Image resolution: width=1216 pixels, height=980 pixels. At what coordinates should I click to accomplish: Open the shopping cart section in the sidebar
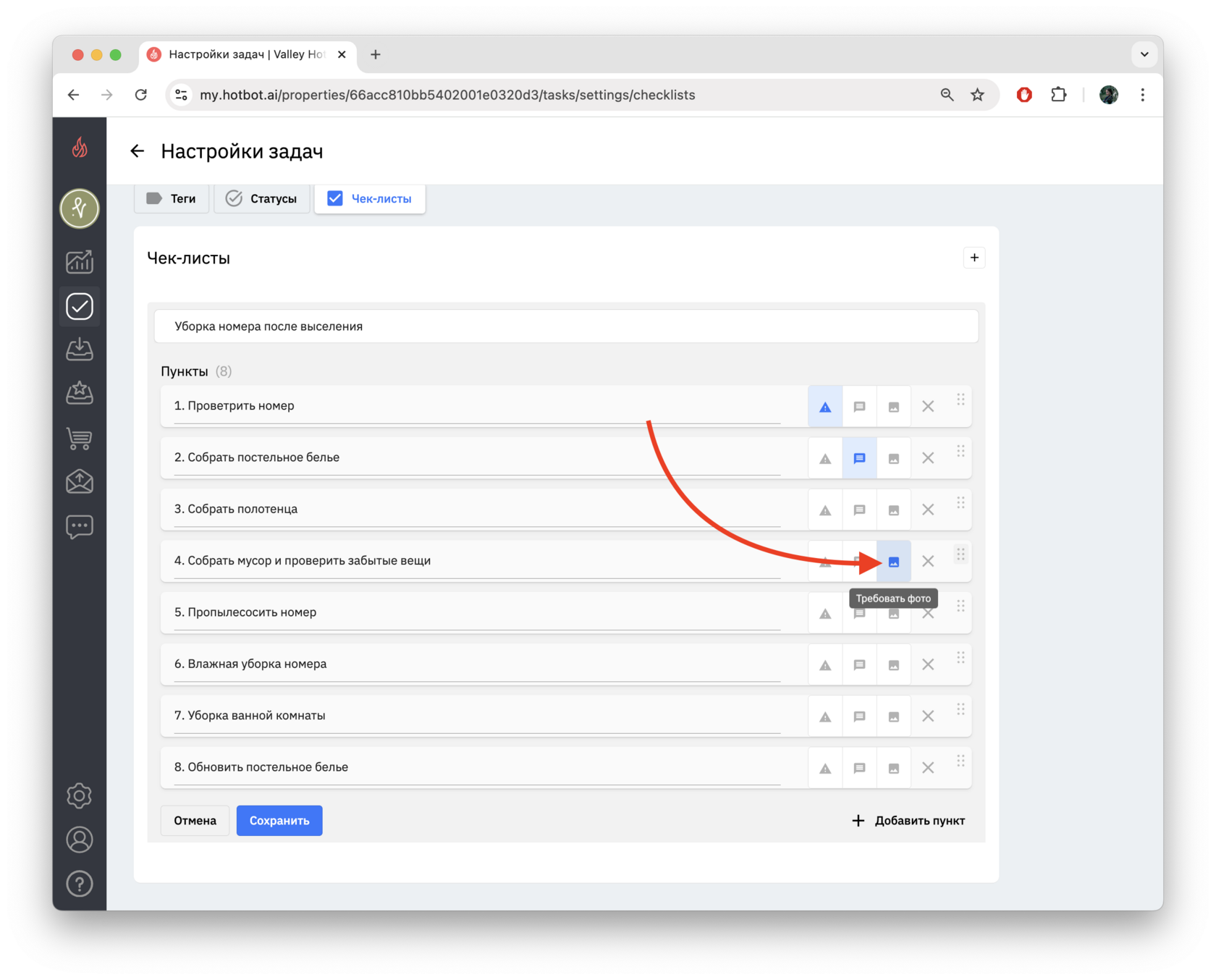80,438
